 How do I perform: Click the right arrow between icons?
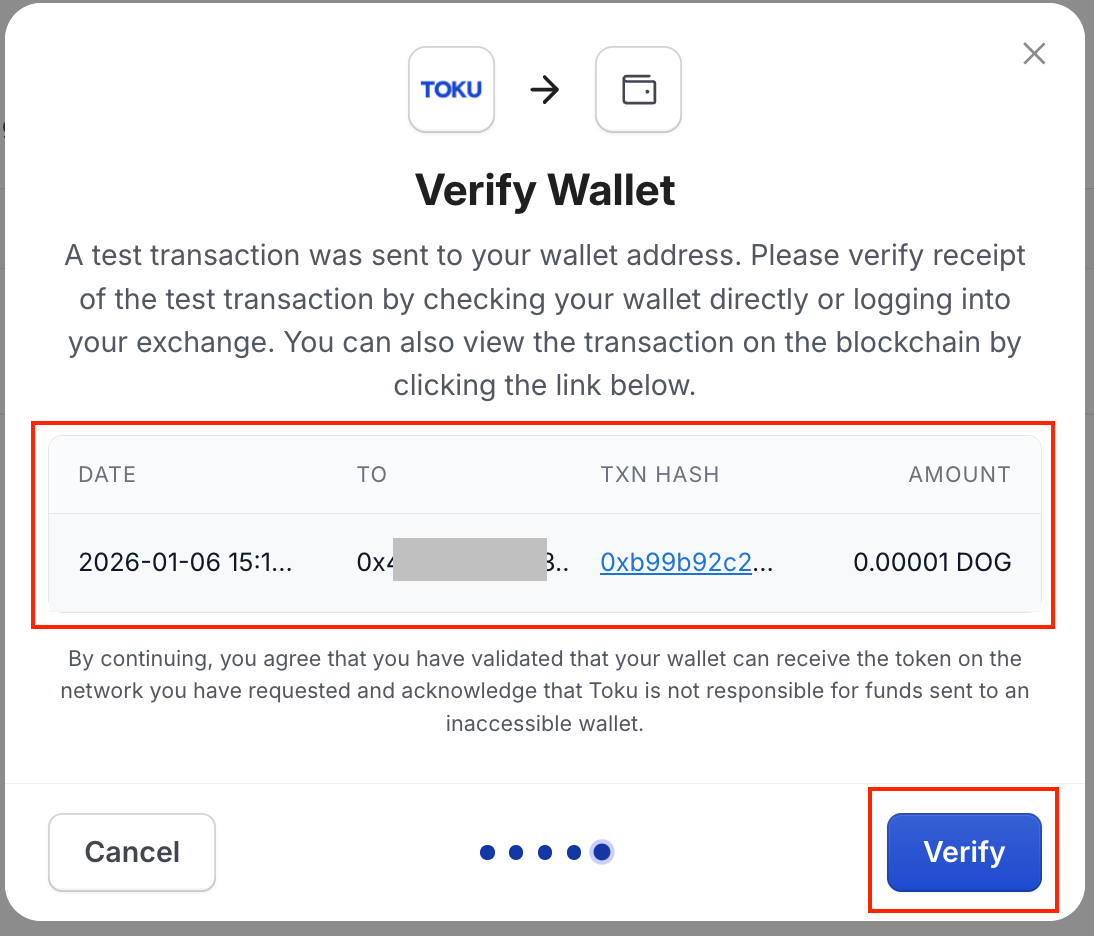[x=545, y=90]
